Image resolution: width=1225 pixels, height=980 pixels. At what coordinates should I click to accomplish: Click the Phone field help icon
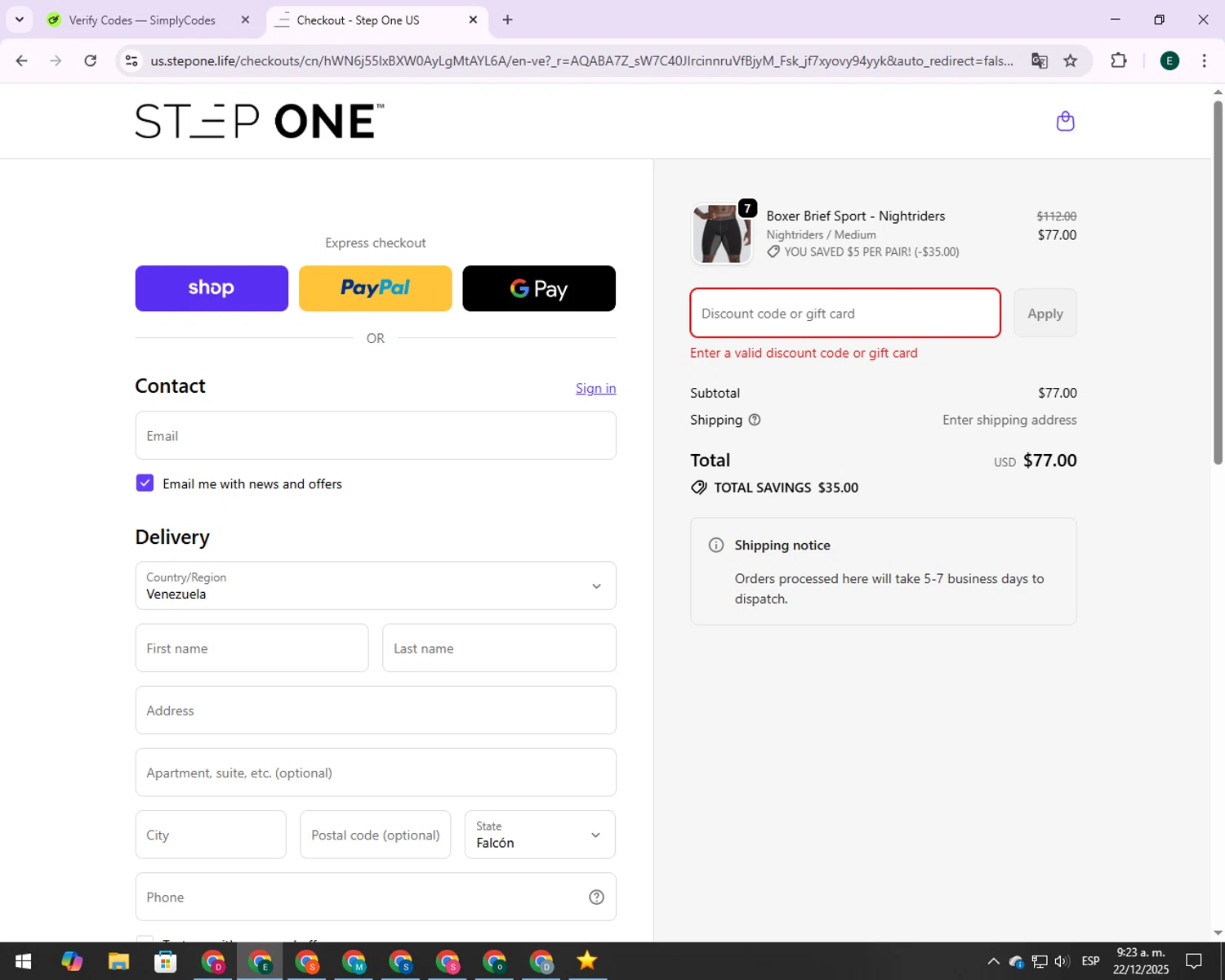[596, 897]
